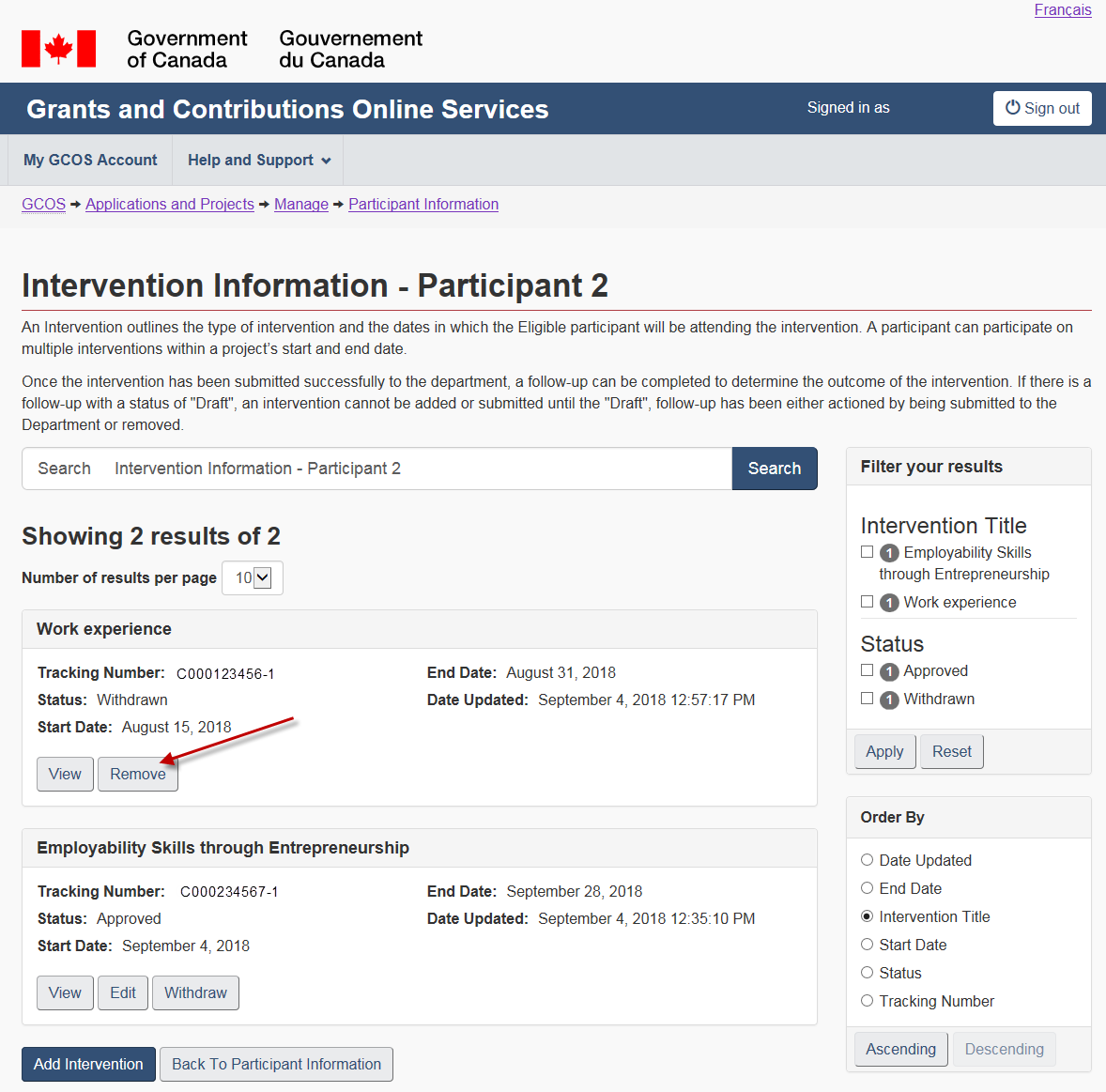This screenshot has height=1092, width=1106.
Task: Tick the Approved status checkbox
Action: [x=867, y=670]
